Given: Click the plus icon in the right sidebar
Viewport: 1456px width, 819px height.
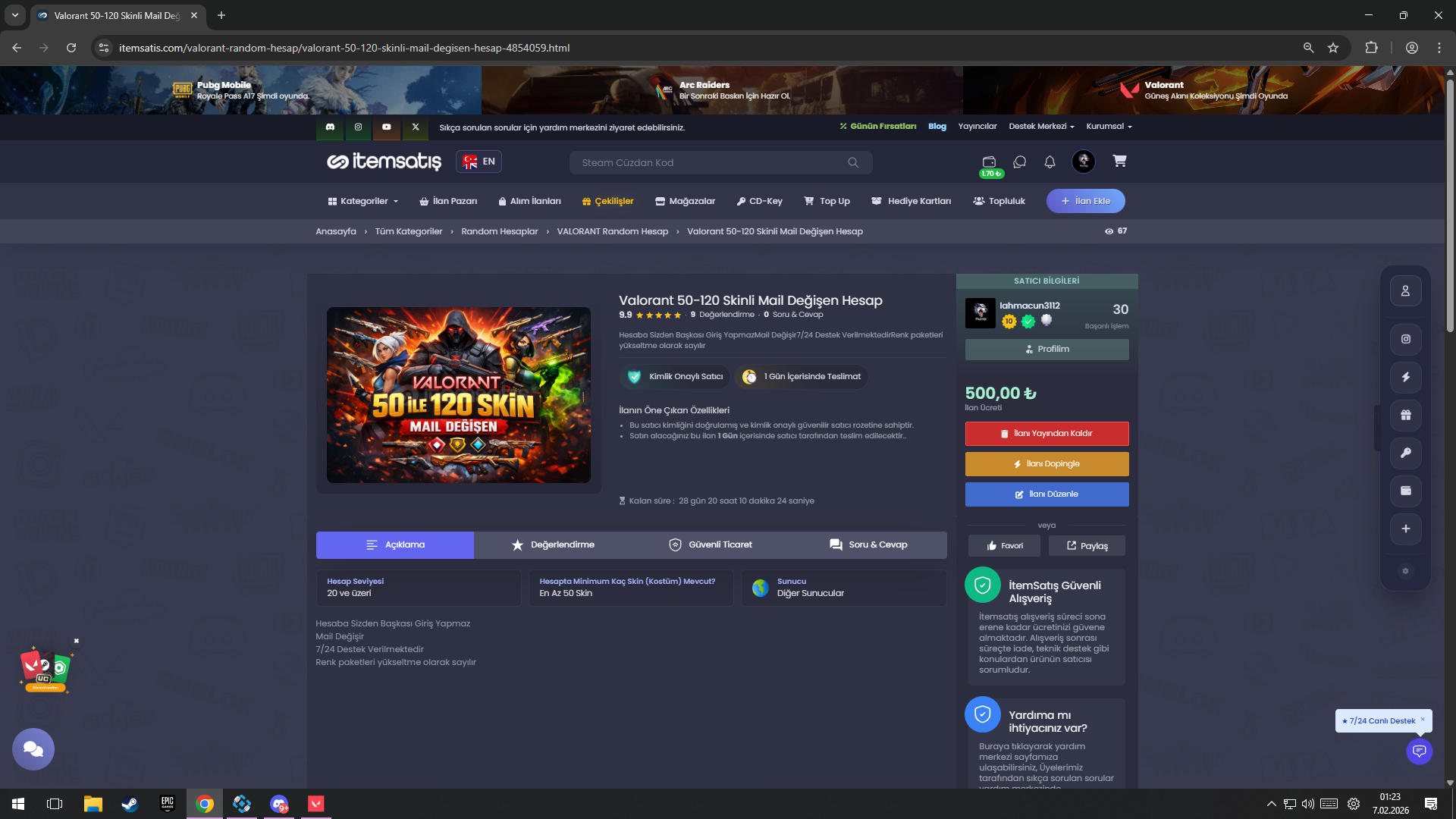Looking at the screenshot, I should (1405, 529).
